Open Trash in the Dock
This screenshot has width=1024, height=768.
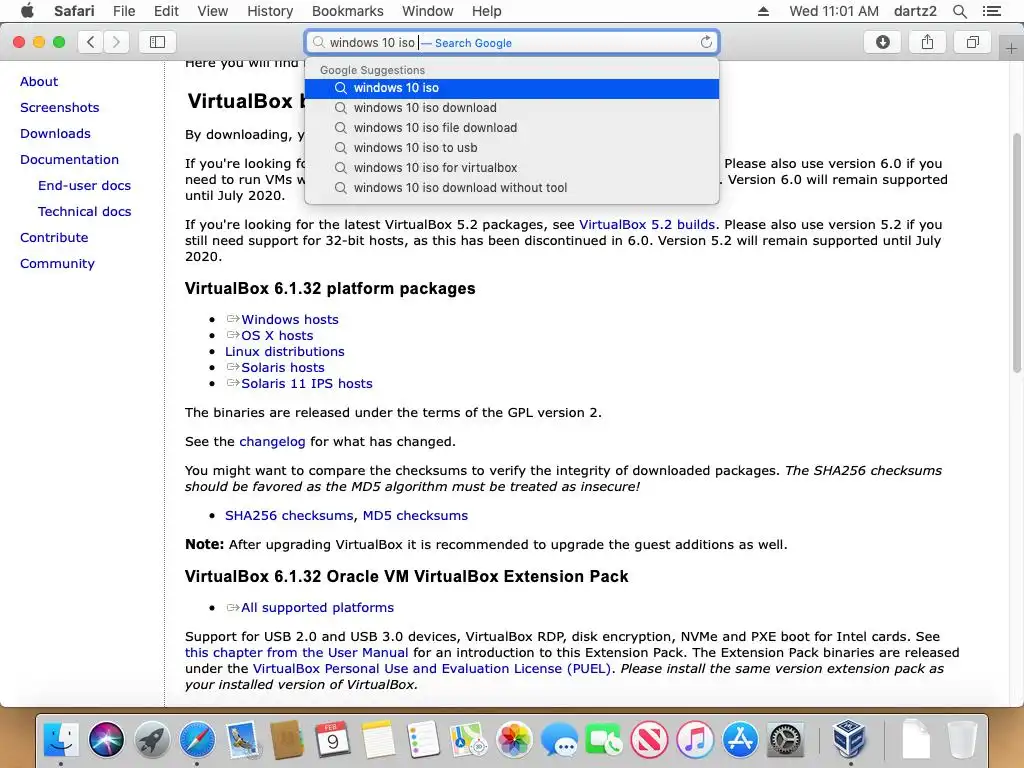point(961,739)
